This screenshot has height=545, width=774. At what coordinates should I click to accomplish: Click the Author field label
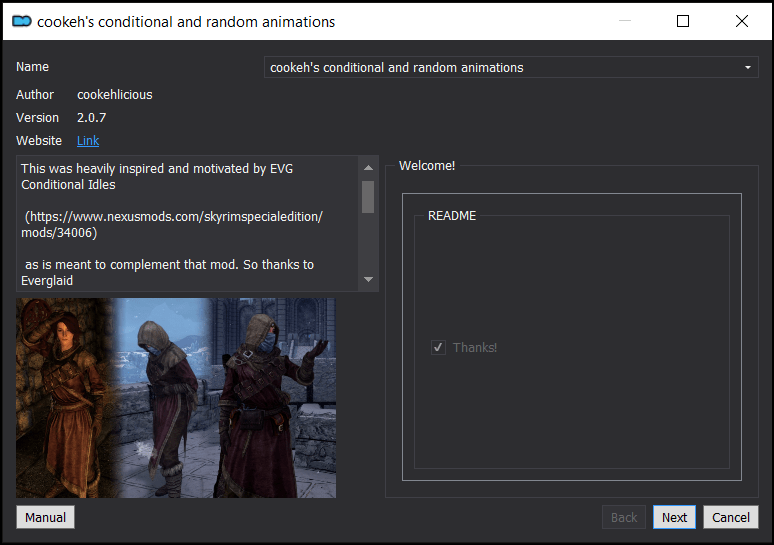pyautogui.click(x=35, y=95)
